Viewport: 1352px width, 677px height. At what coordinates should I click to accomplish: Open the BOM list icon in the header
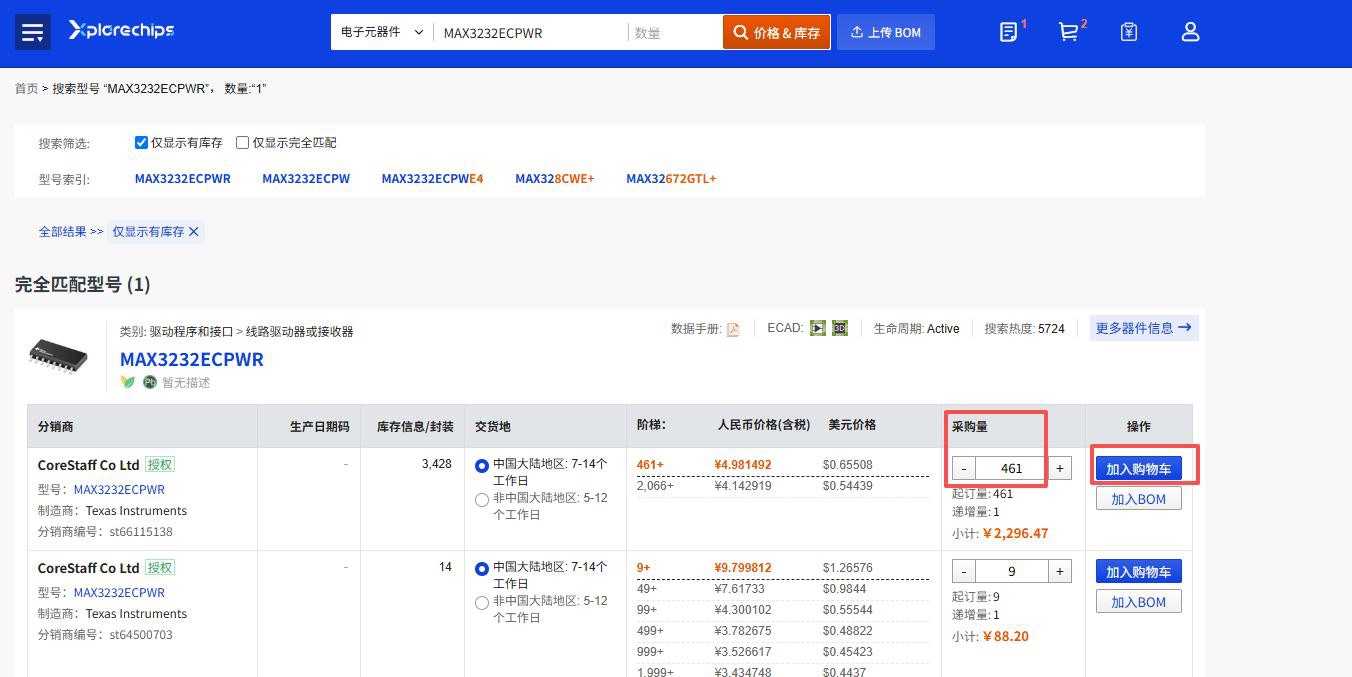(x=1009, y=32)
